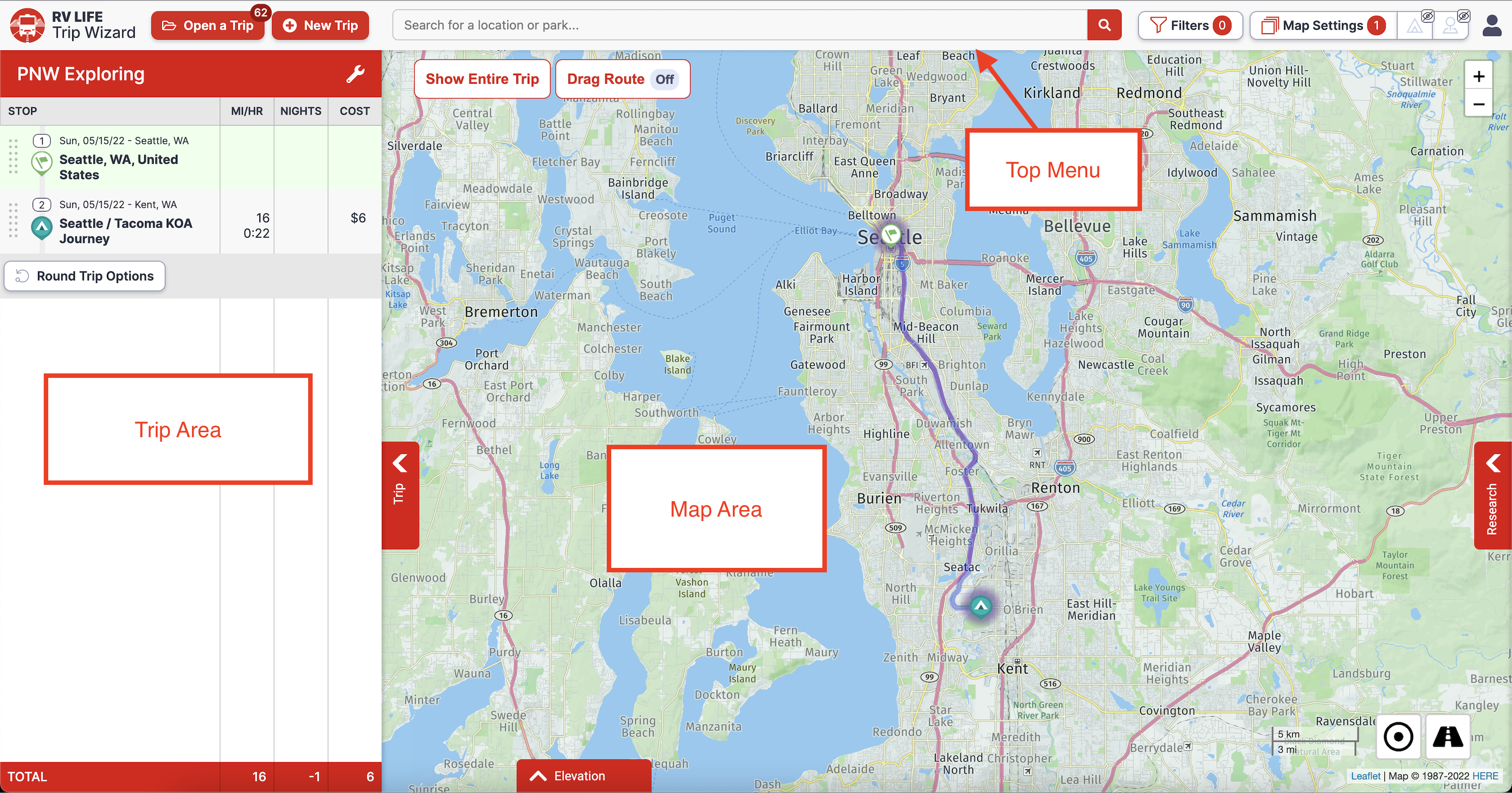This screenshot has width=1512, height=793.
Task: Click the stop number 2 badge
Action: click(42, 205)
